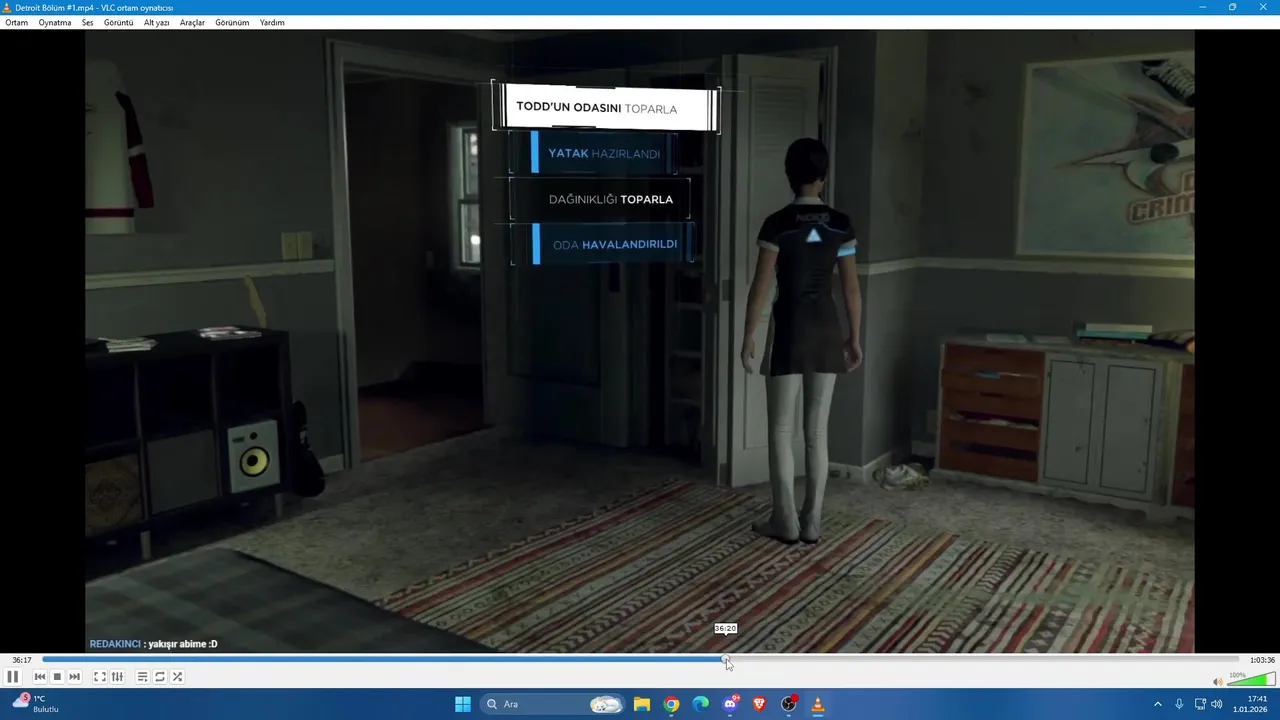This screenshot has width=1280, height=720.
Task: Open Google Chrome from taskbar
Action: point(671,704)
